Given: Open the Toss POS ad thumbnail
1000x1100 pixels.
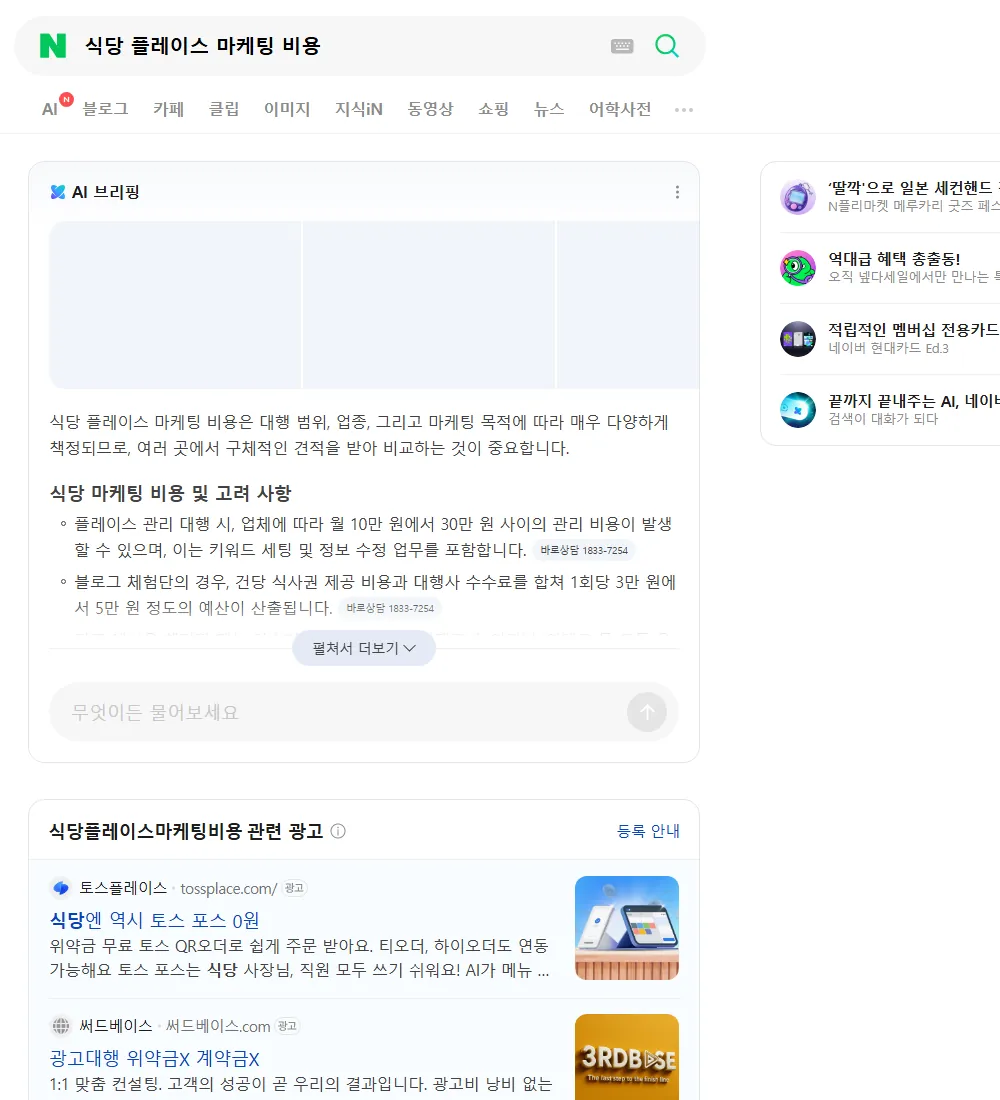Looking at the screenshot, I should click(627, 927).
